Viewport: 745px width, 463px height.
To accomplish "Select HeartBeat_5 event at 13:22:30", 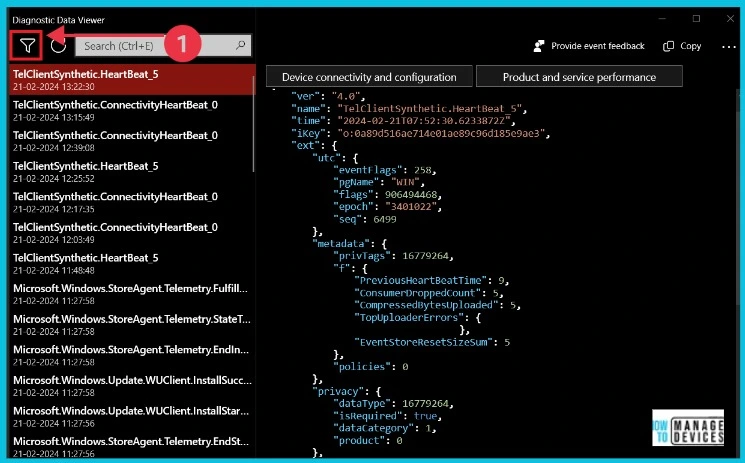I will (x=132, y=80).
